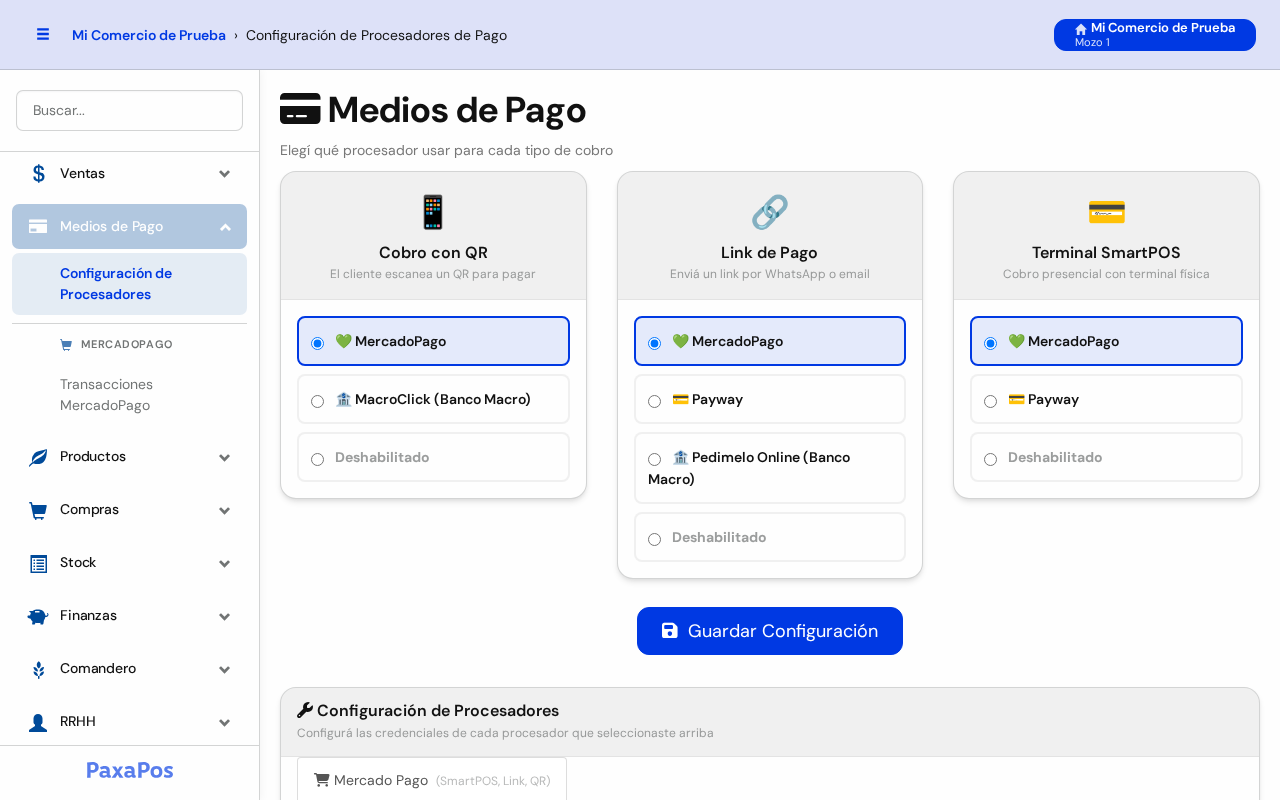
Task: Click the leaf icon for Productos
Action: tap(38, 457)
